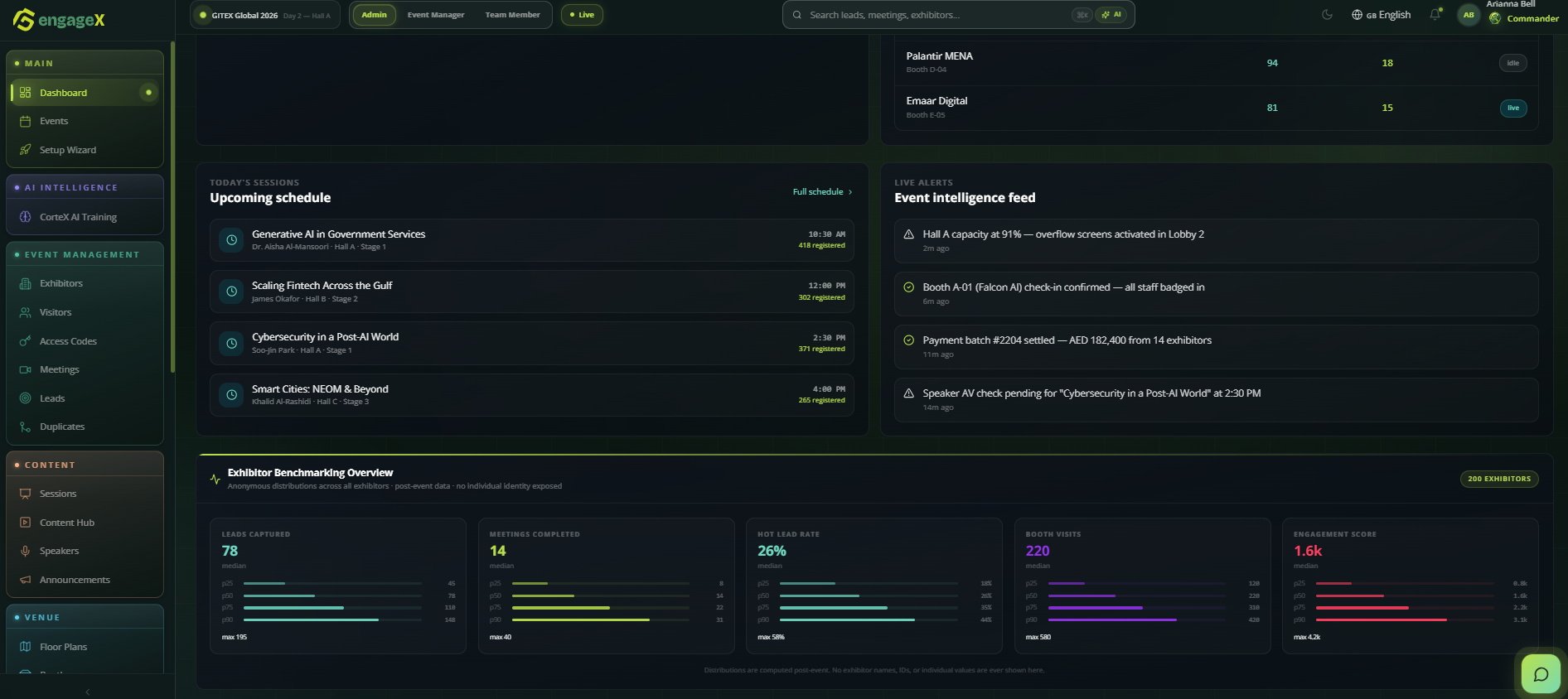Click clock icon for Smart Cities session

pyautogui.click(x=232, y=395)
